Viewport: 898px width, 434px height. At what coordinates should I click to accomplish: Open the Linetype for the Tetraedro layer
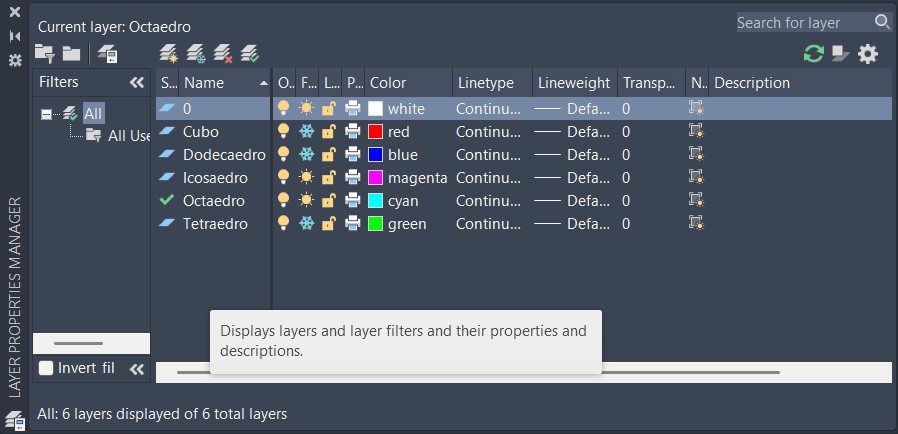point(488,223)
